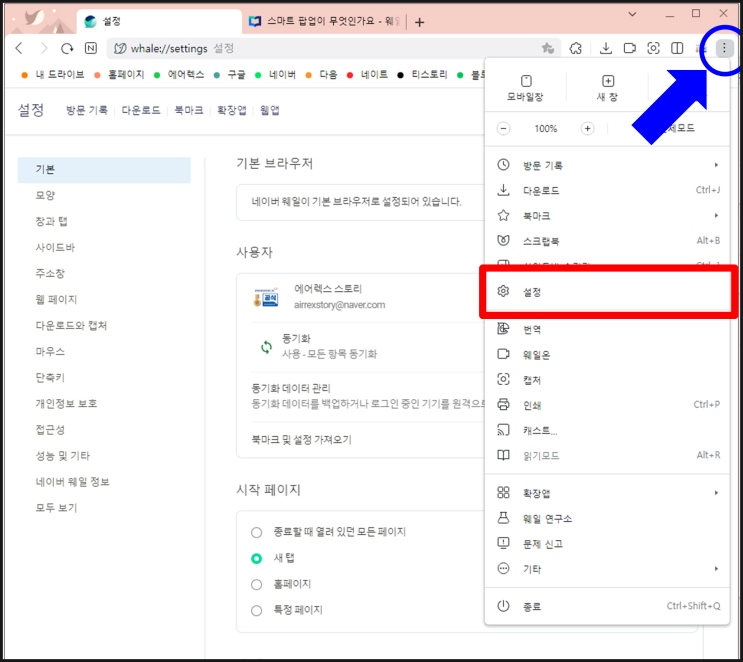
Task: Expand the 기타 submenu
Action: (607, 569)
